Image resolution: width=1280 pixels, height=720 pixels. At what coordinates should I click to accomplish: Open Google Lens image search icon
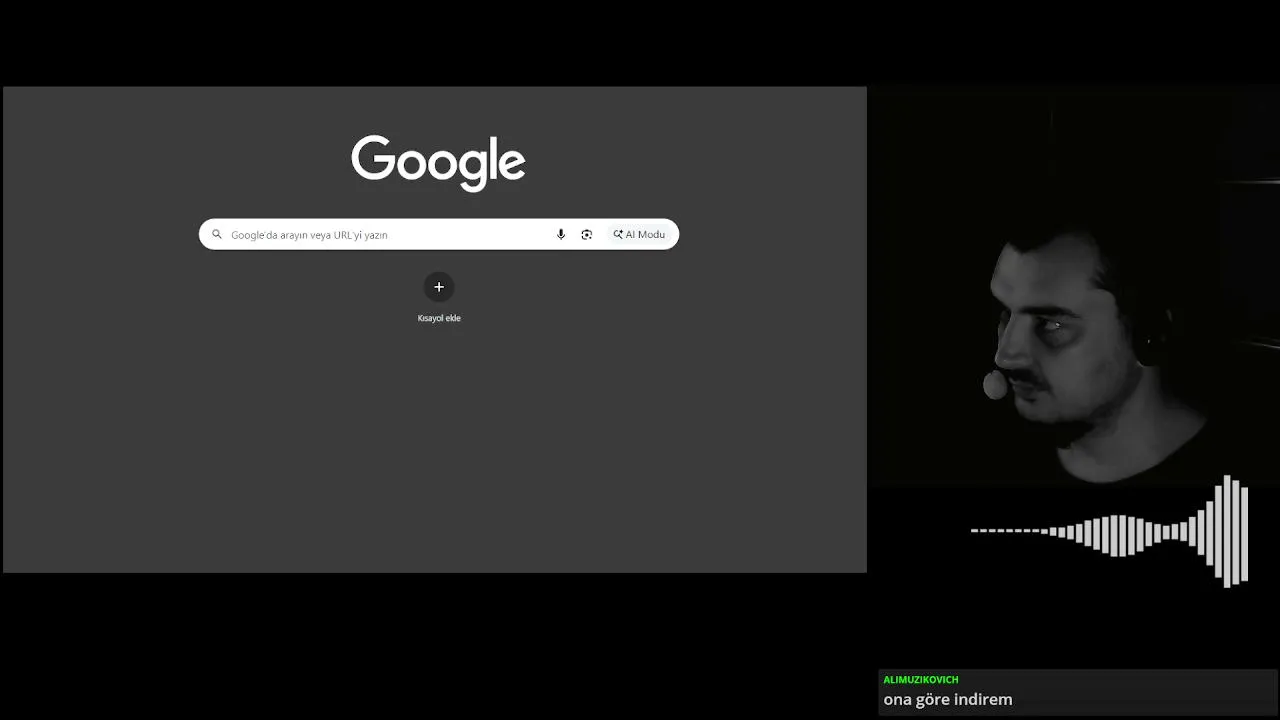(587, 235)
